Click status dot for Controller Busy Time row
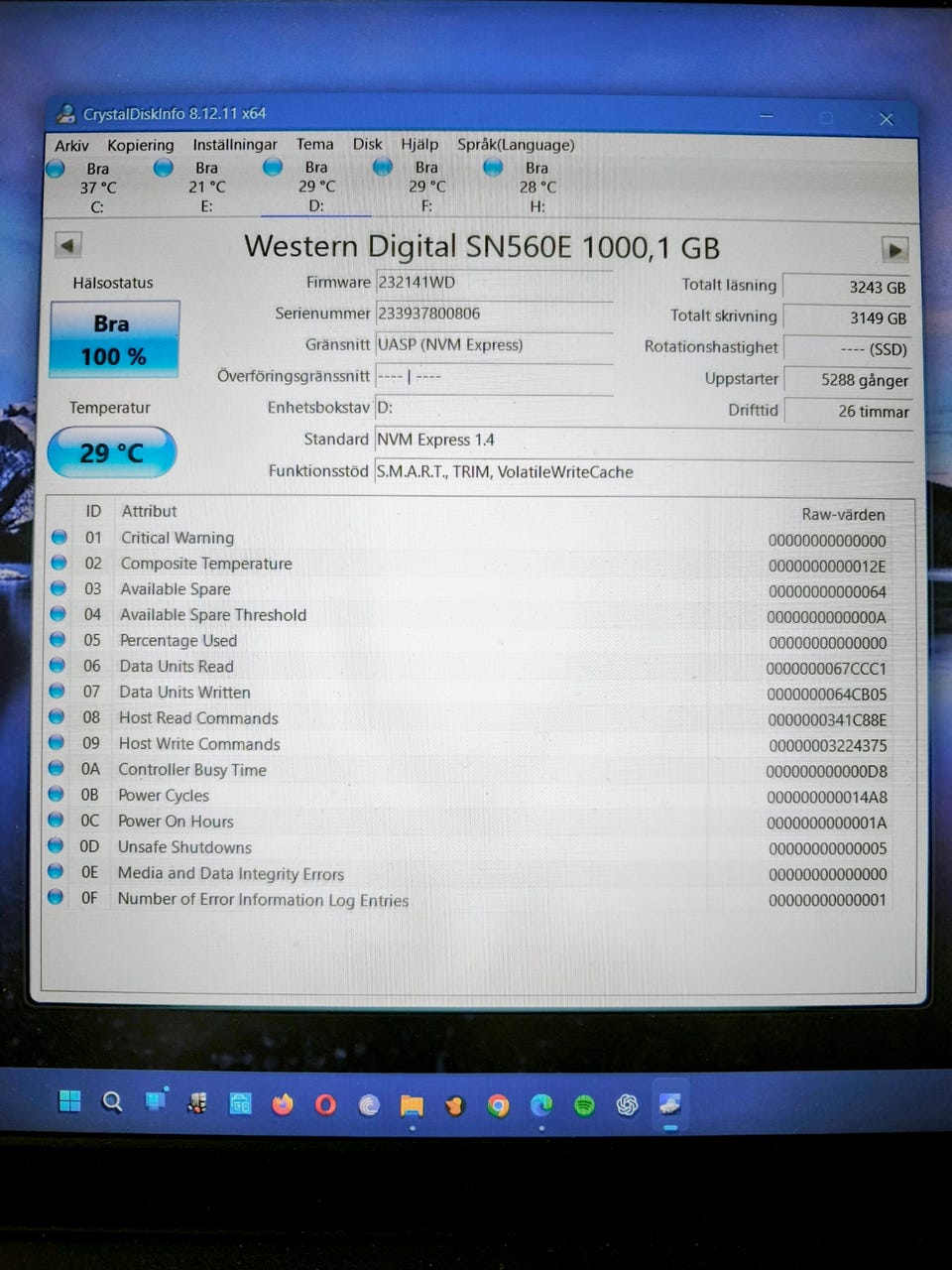The image size is (952, 1270). click(57, 769)
